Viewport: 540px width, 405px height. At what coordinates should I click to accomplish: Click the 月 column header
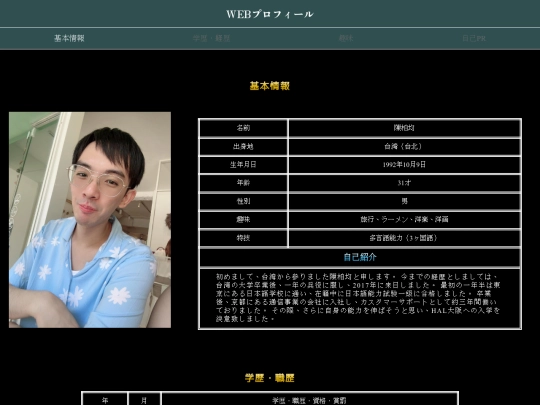(x=144, y=400)
